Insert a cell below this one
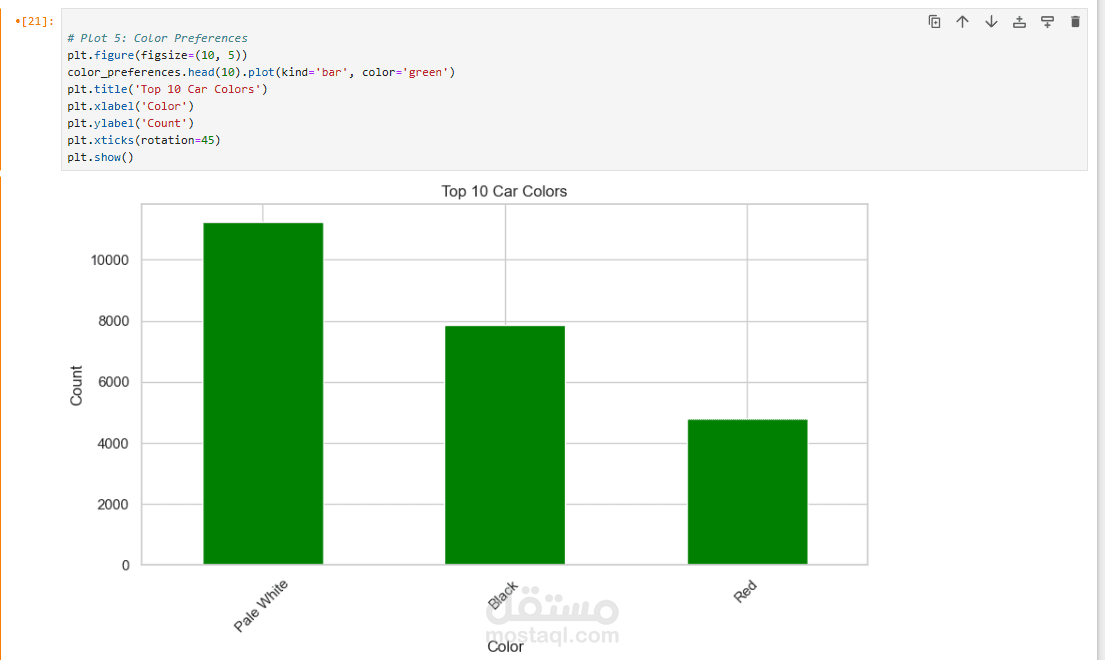Screen dimensions: 1105x660 click(x=1047, y=22)
